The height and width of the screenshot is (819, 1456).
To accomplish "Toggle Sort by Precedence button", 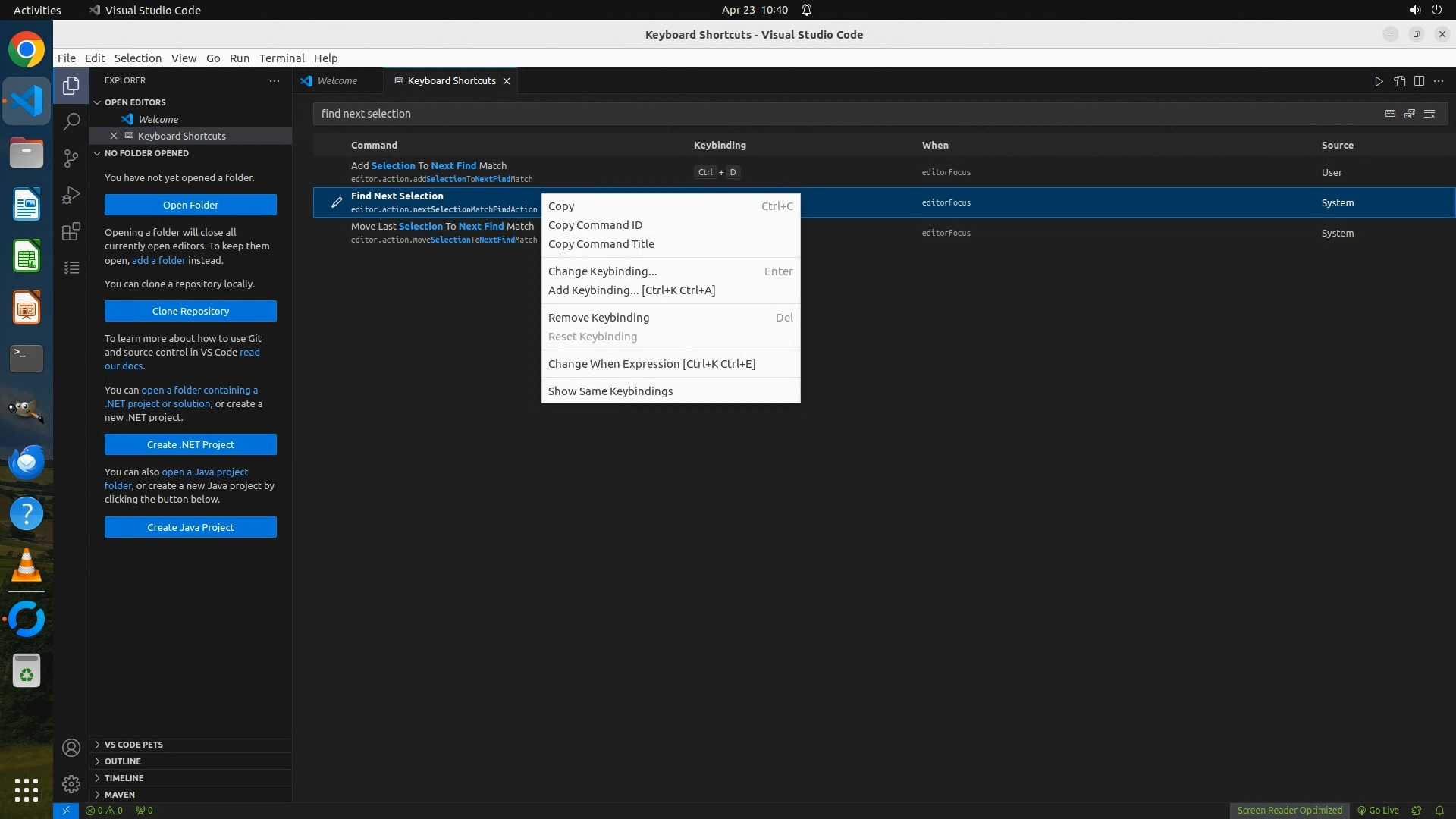I will (x=1410, y=114).
